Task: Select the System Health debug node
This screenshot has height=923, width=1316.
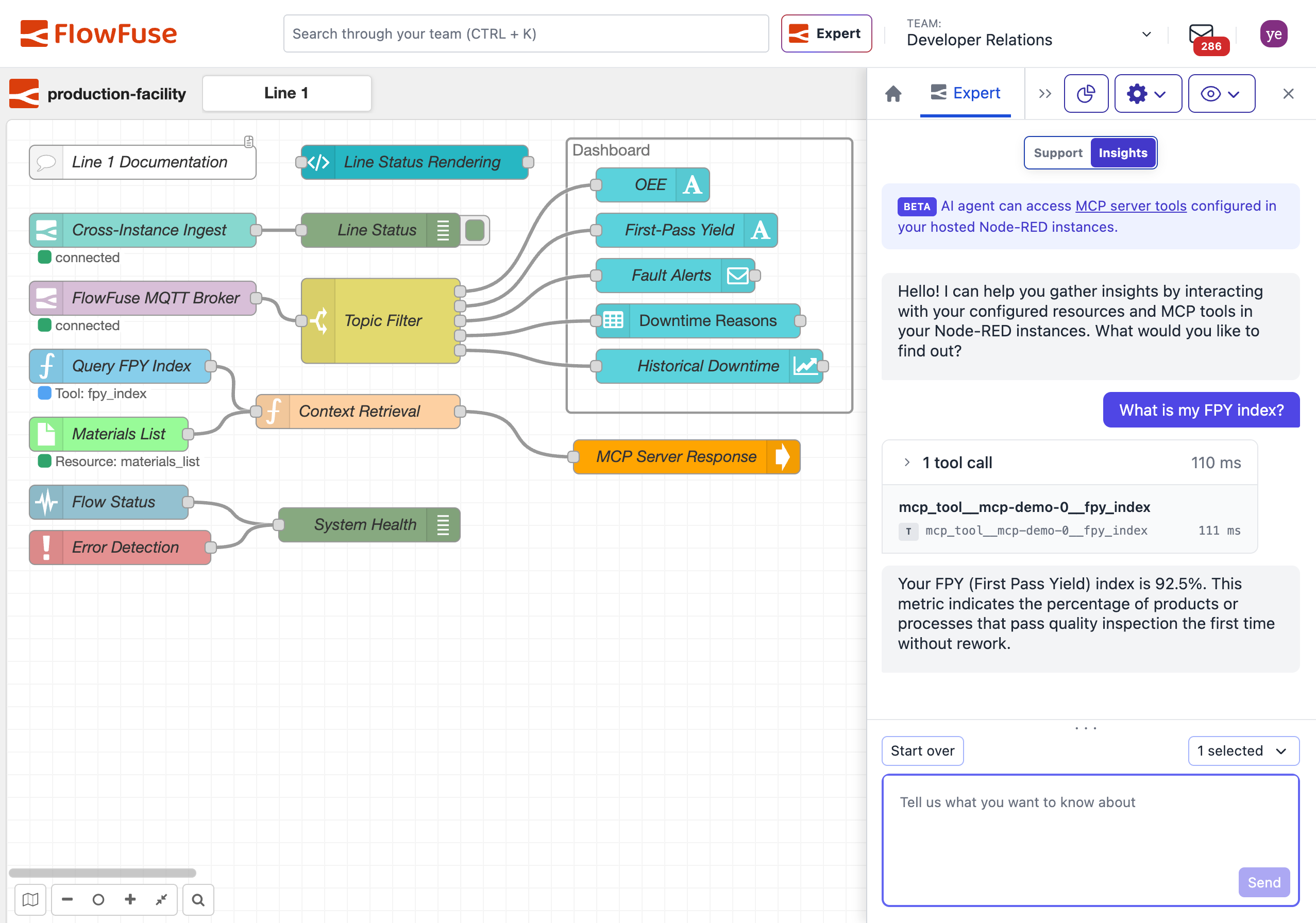Action: [x=369, y=525]
